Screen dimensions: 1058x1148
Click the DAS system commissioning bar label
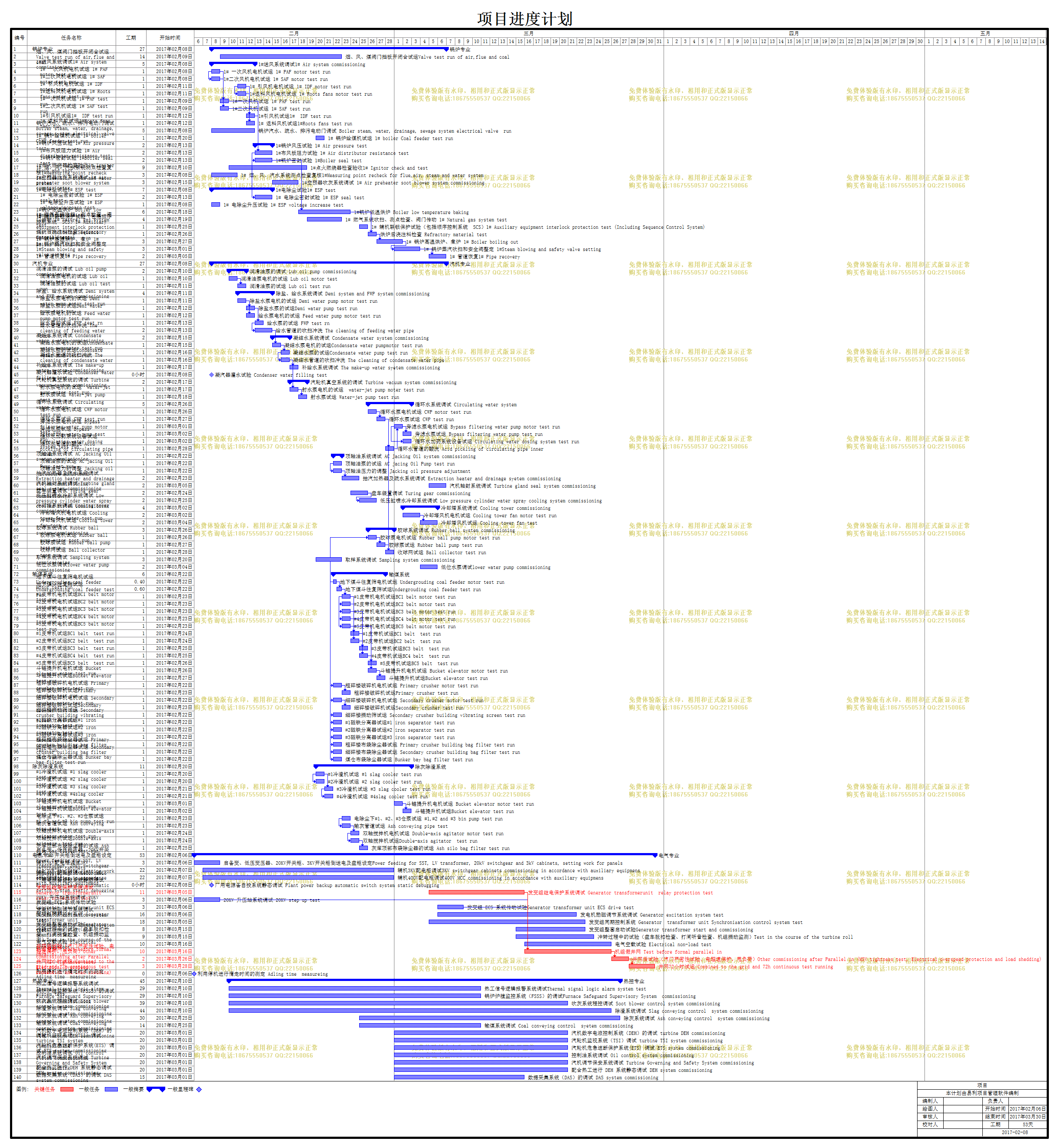593,1077
